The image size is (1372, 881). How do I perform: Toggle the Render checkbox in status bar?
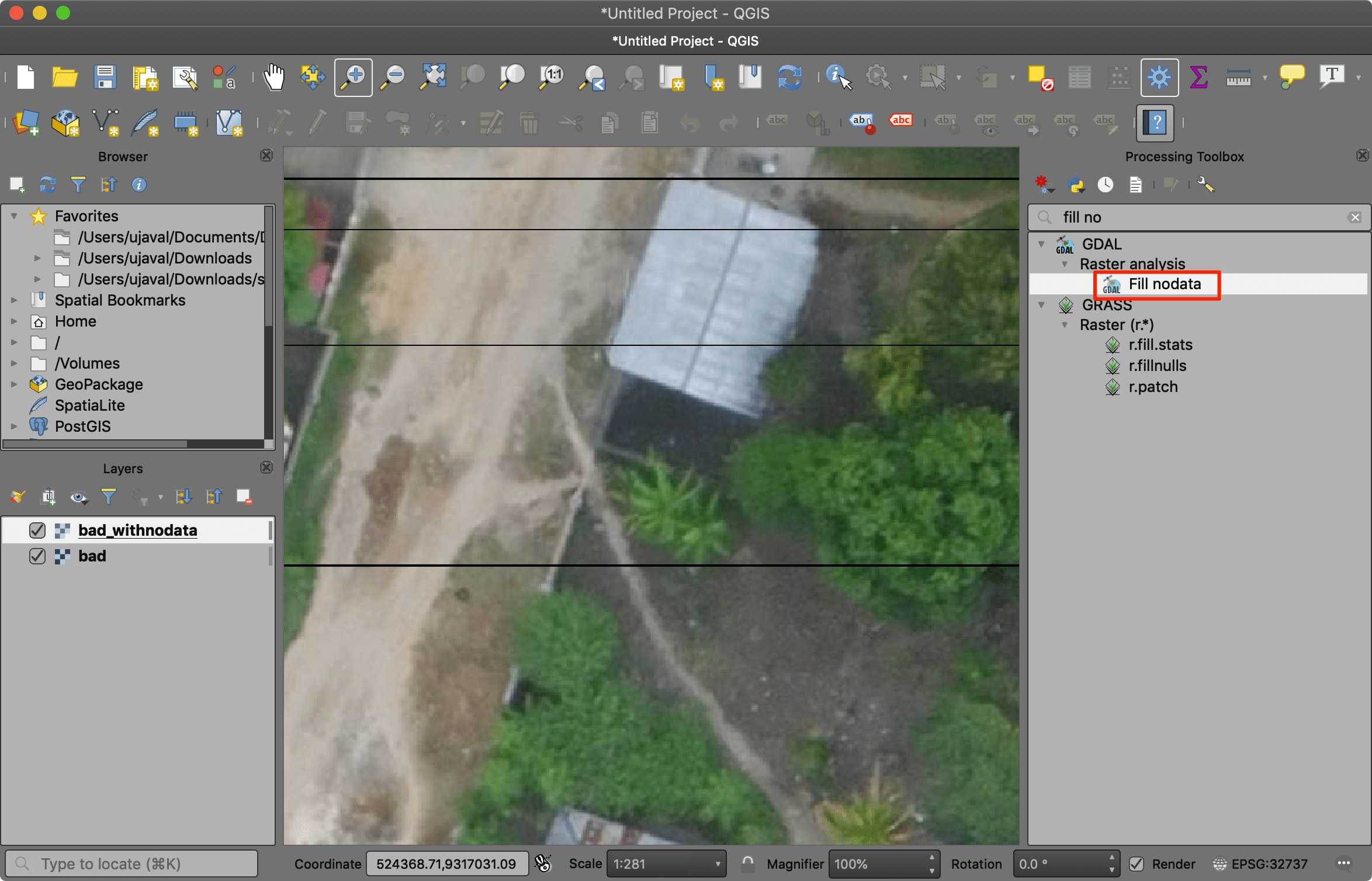tap(1137, 864)
